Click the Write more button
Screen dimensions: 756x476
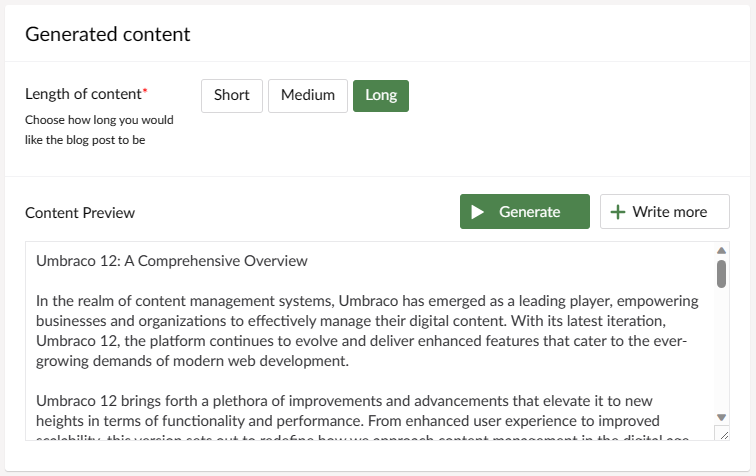point(664,211)
